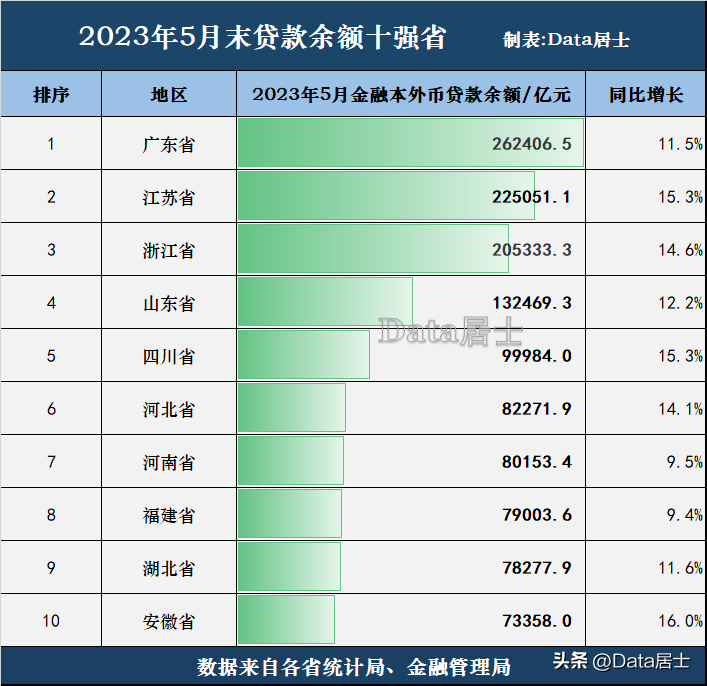Click the '浙江省' cell
The height and width of the screenshot is (686, 707).
[169, 250]
